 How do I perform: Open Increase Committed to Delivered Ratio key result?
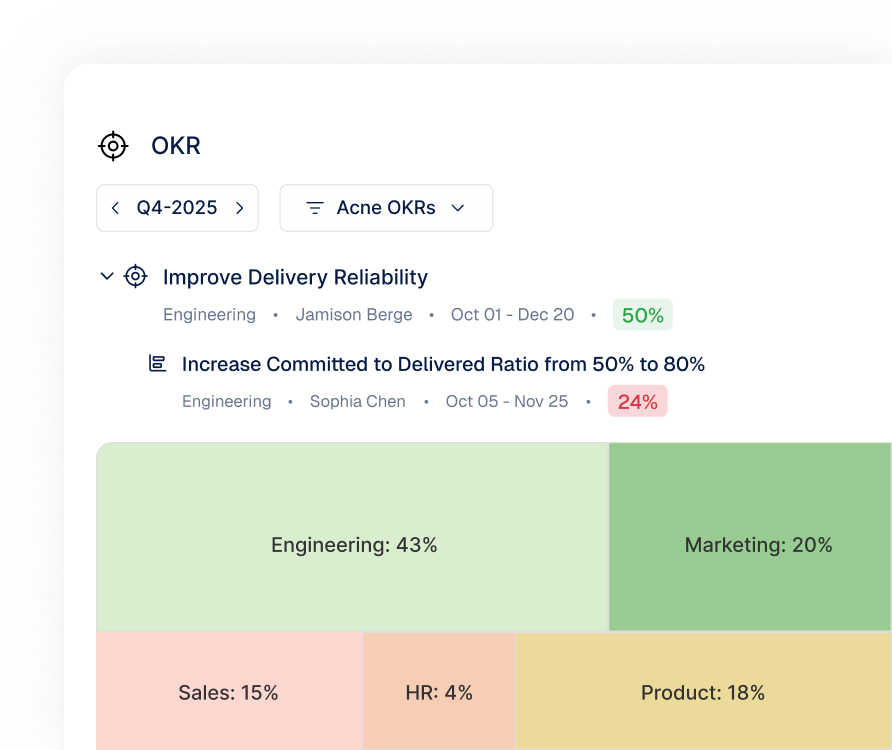443,364
